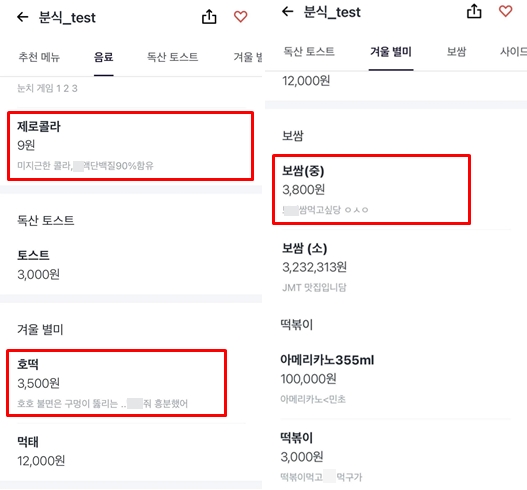The image size is (527, 490).
Task: Switch to the 보쌈 tab
Action: coord(456,51)
